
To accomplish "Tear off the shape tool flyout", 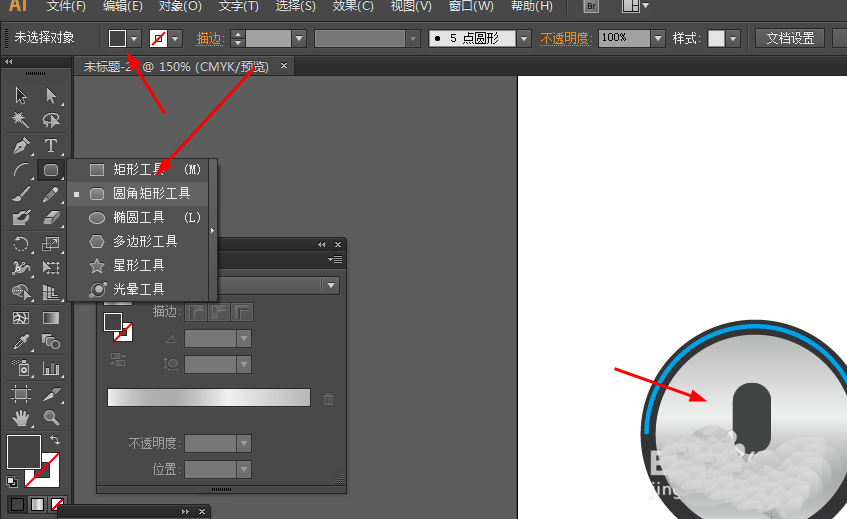I will (x=213, y=230).
